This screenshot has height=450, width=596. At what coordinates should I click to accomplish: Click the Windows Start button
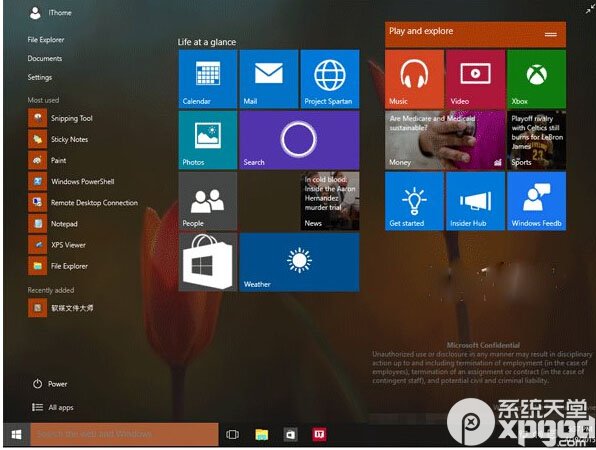pos(16,434)
